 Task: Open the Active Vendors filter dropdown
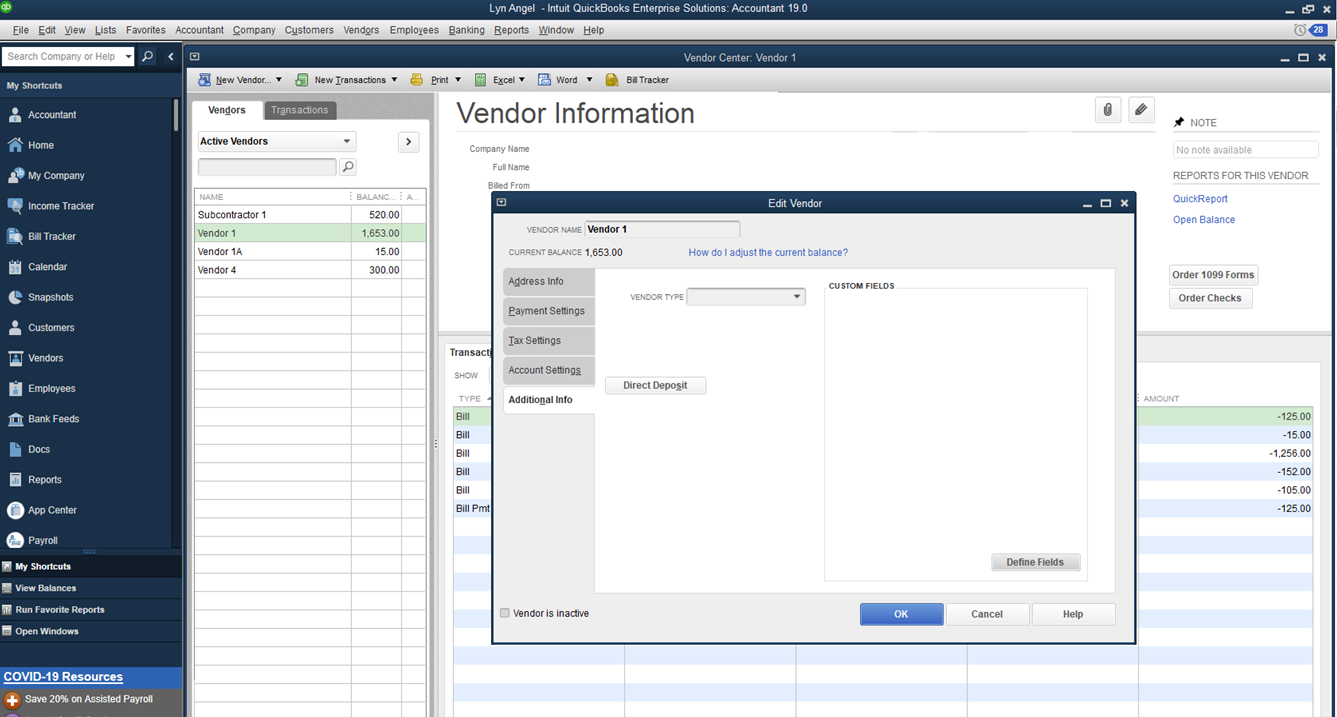point(276,141)
